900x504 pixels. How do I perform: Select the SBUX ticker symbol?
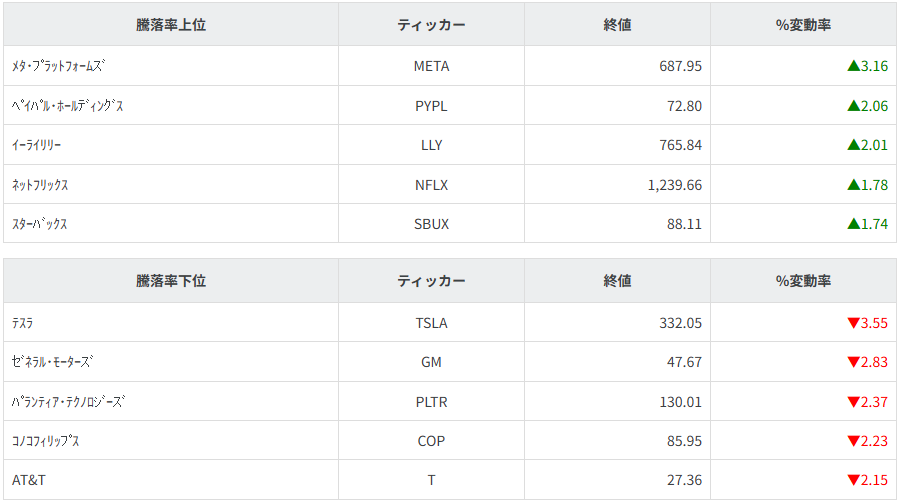tap(431, 224)
